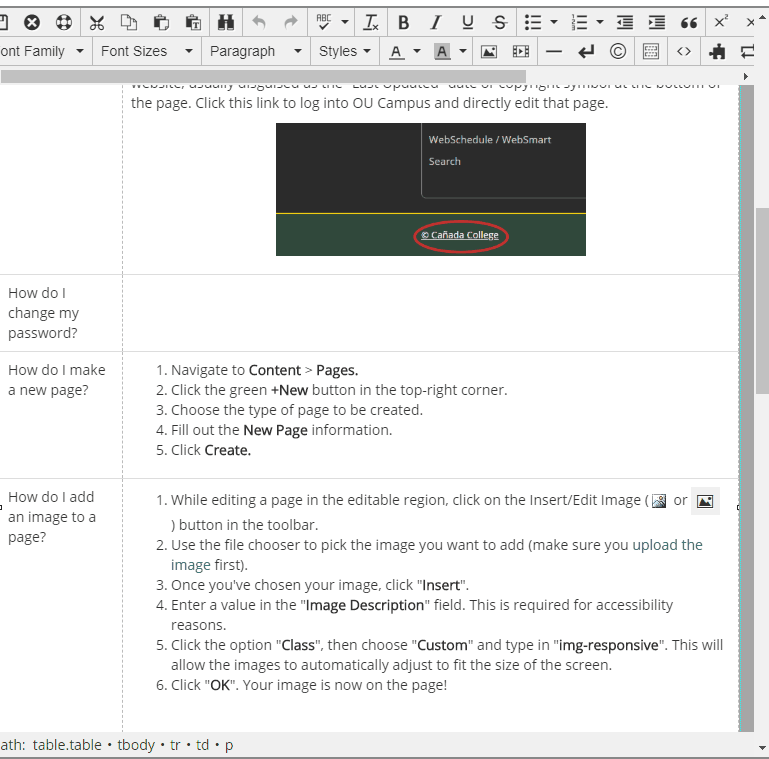Click the Cut scissors icon
Viewport: 769px width, 759px height.
(97, 22)
